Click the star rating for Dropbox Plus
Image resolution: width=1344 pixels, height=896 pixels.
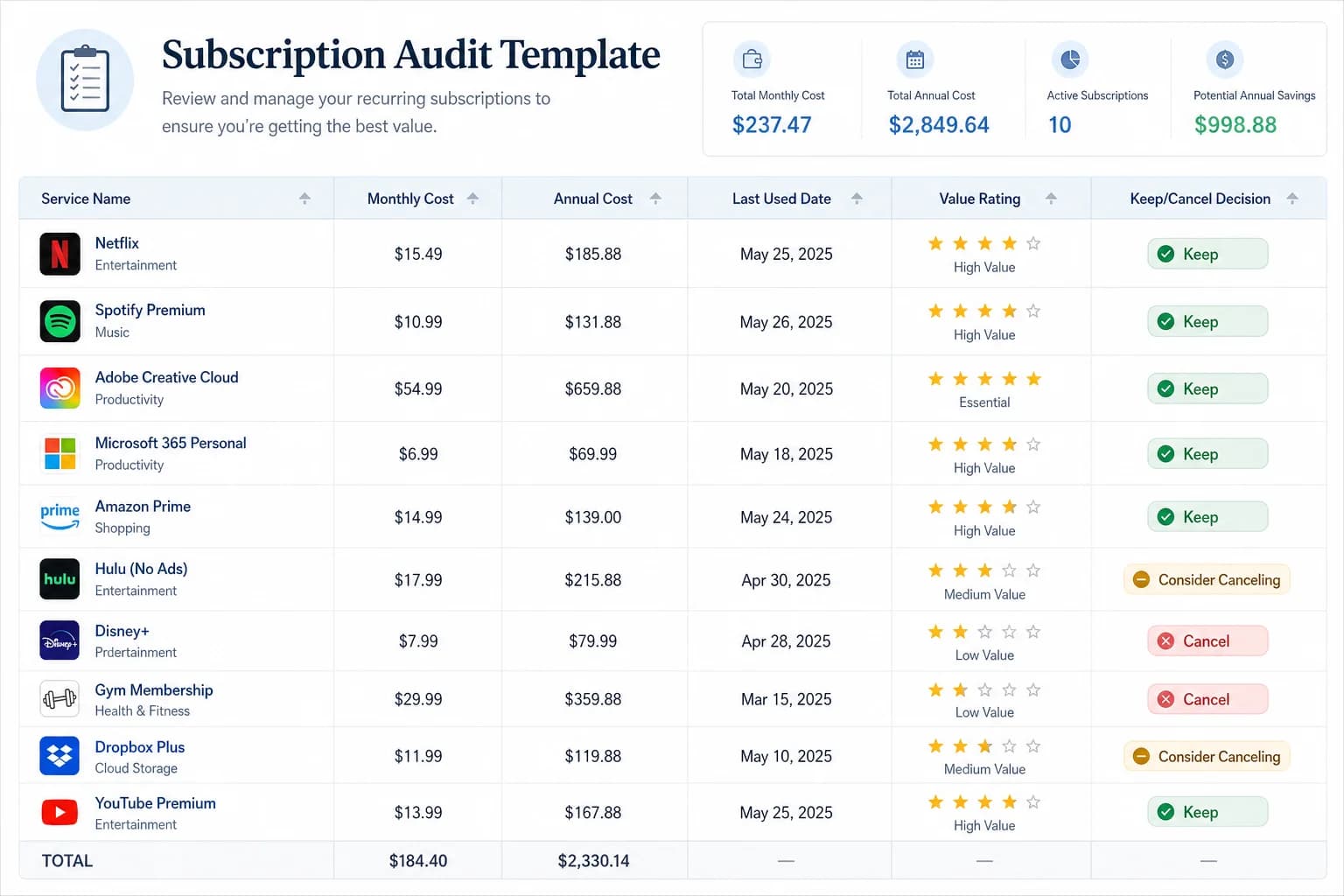(984, 746)
